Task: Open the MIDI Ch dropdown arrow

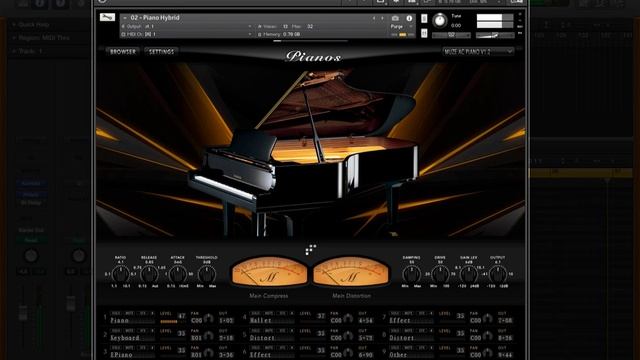Action: (250, 34)
